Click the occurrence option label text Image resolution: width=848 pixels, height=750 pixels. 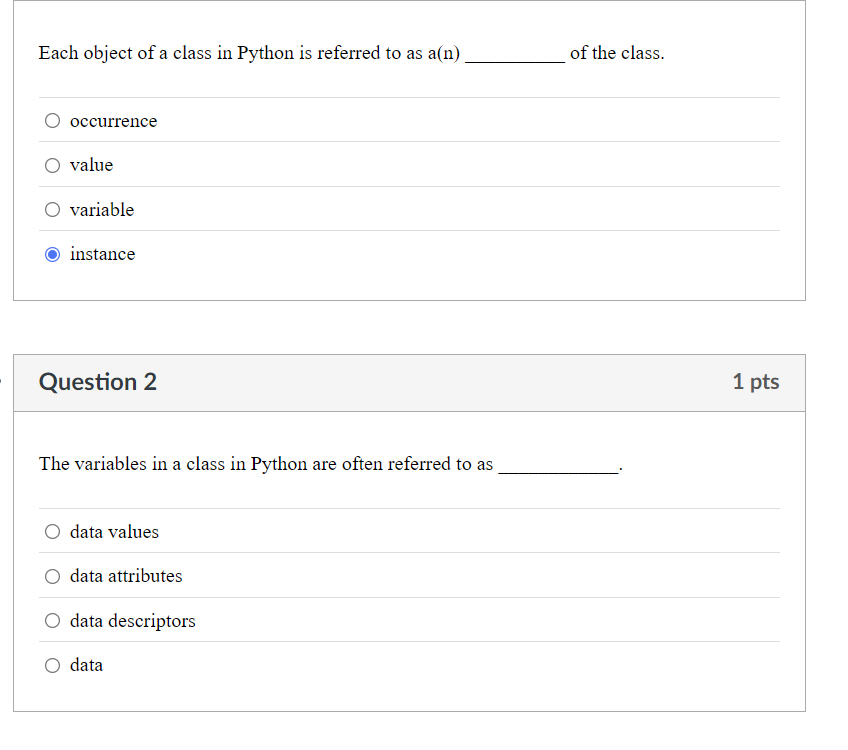click(113, 120)
